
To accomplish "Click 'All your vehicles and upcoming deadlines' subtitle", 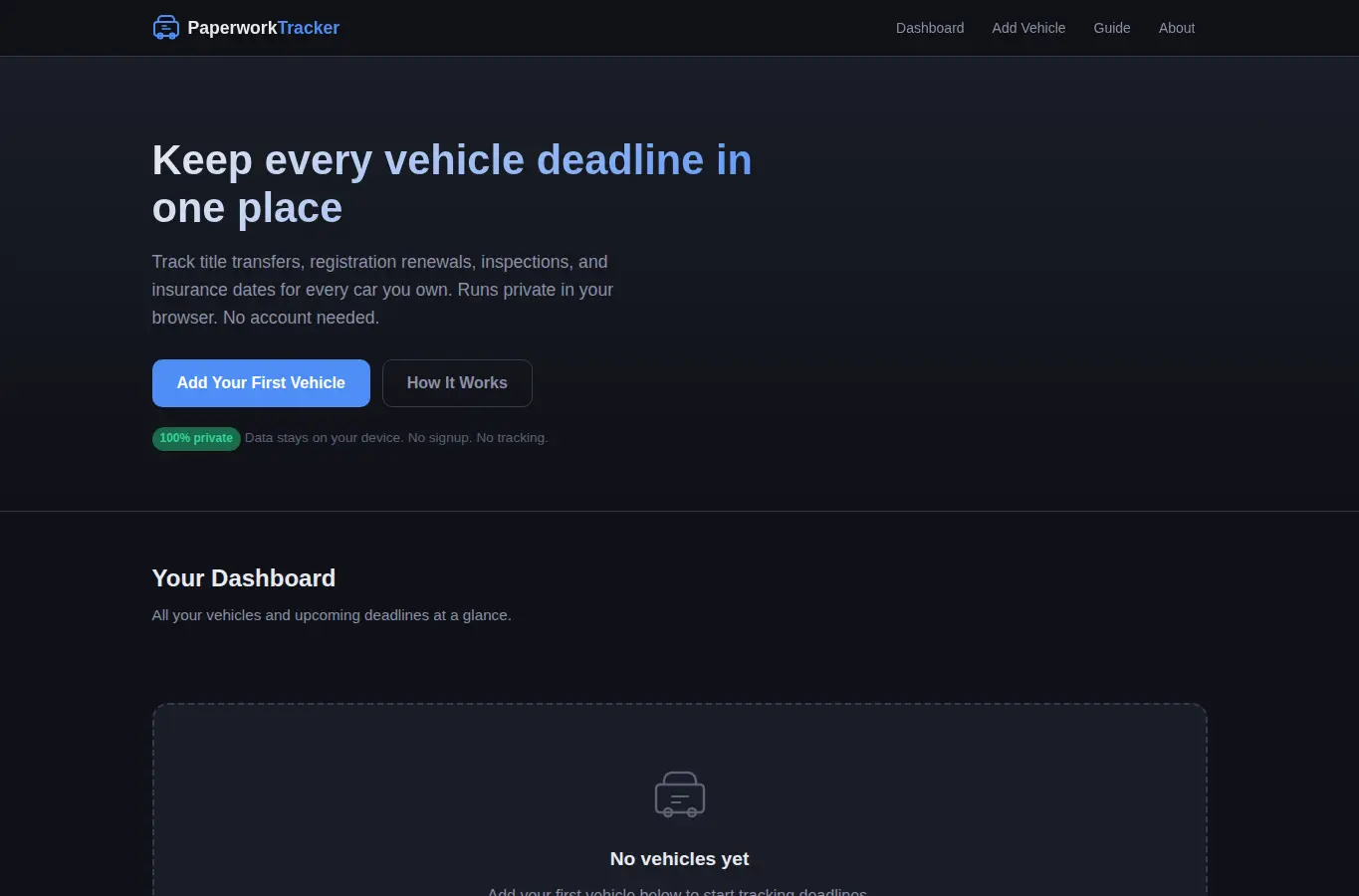I will click(x=332, y=615).
